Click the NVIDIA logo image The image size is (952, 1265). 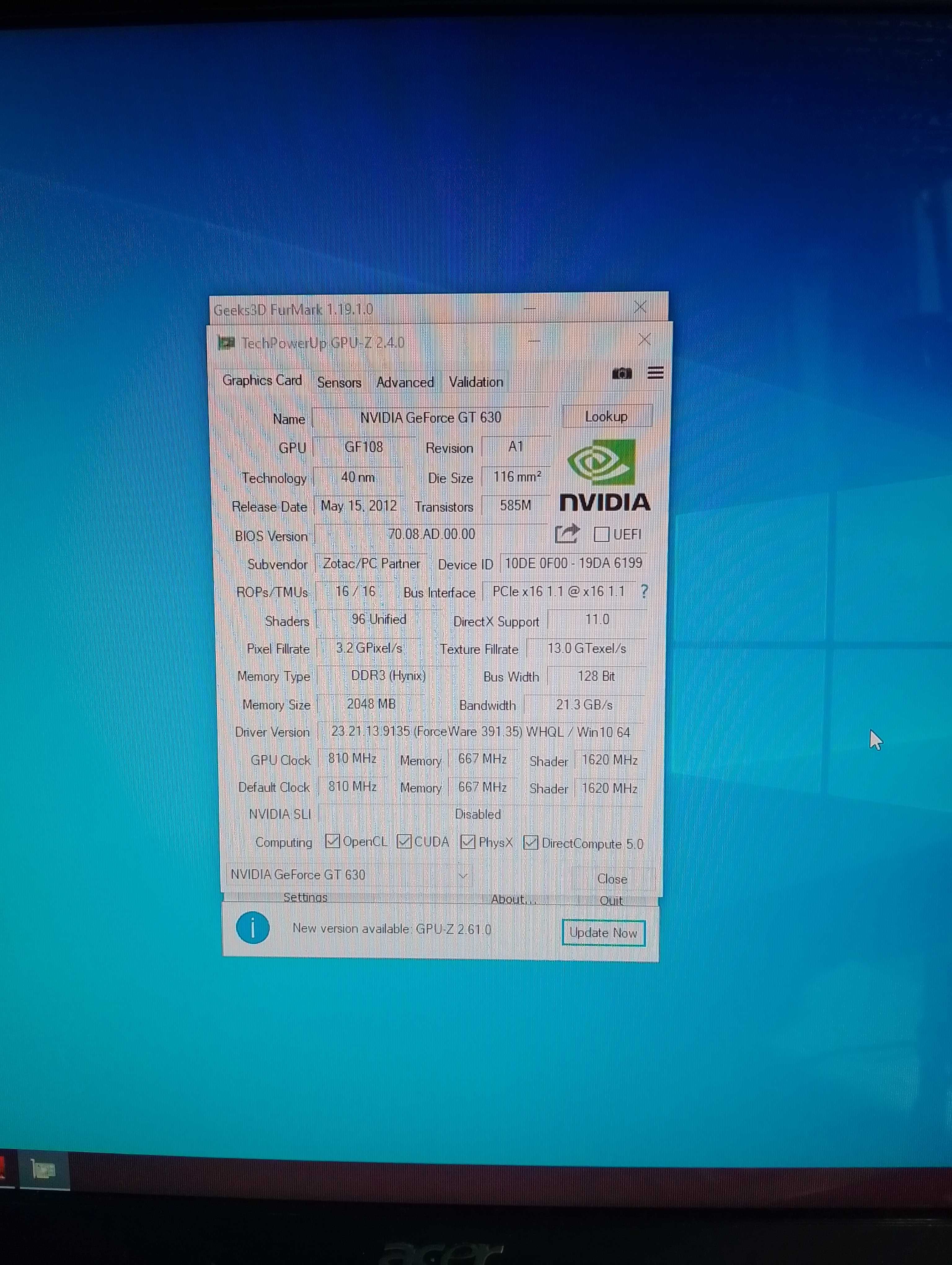coord(605,475)
